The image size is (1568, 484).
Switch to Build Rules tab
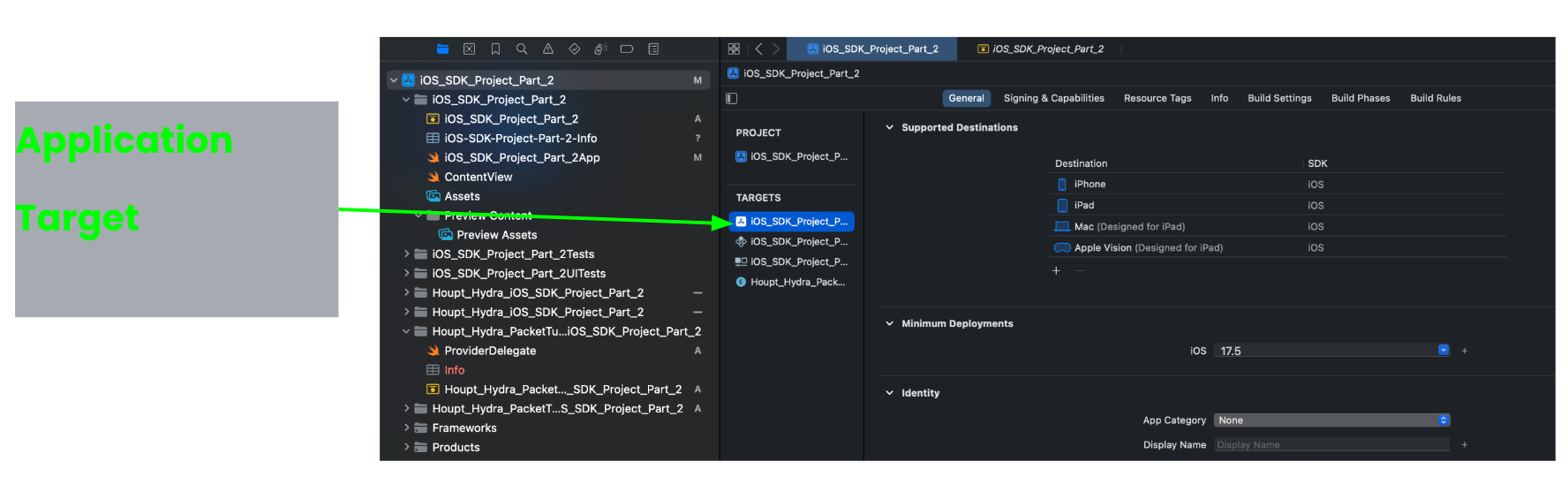click(1436, 99)
